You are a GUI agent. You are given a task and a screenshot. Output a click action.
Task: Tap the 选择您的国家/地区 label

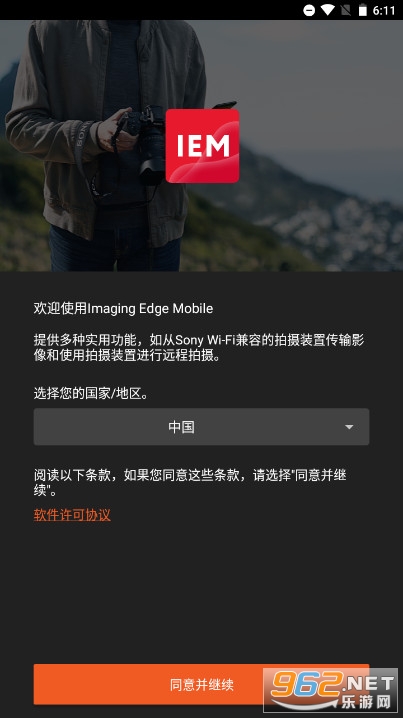(x=91, y=393)
